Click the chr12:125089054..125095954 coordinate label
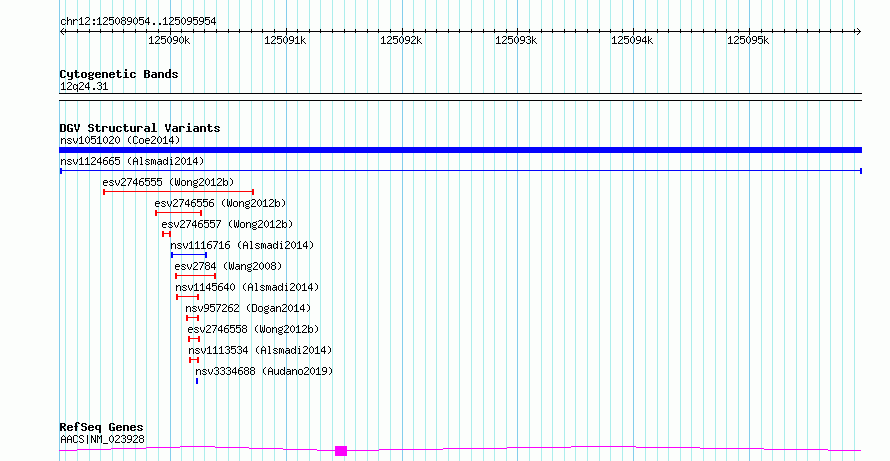 138,22
